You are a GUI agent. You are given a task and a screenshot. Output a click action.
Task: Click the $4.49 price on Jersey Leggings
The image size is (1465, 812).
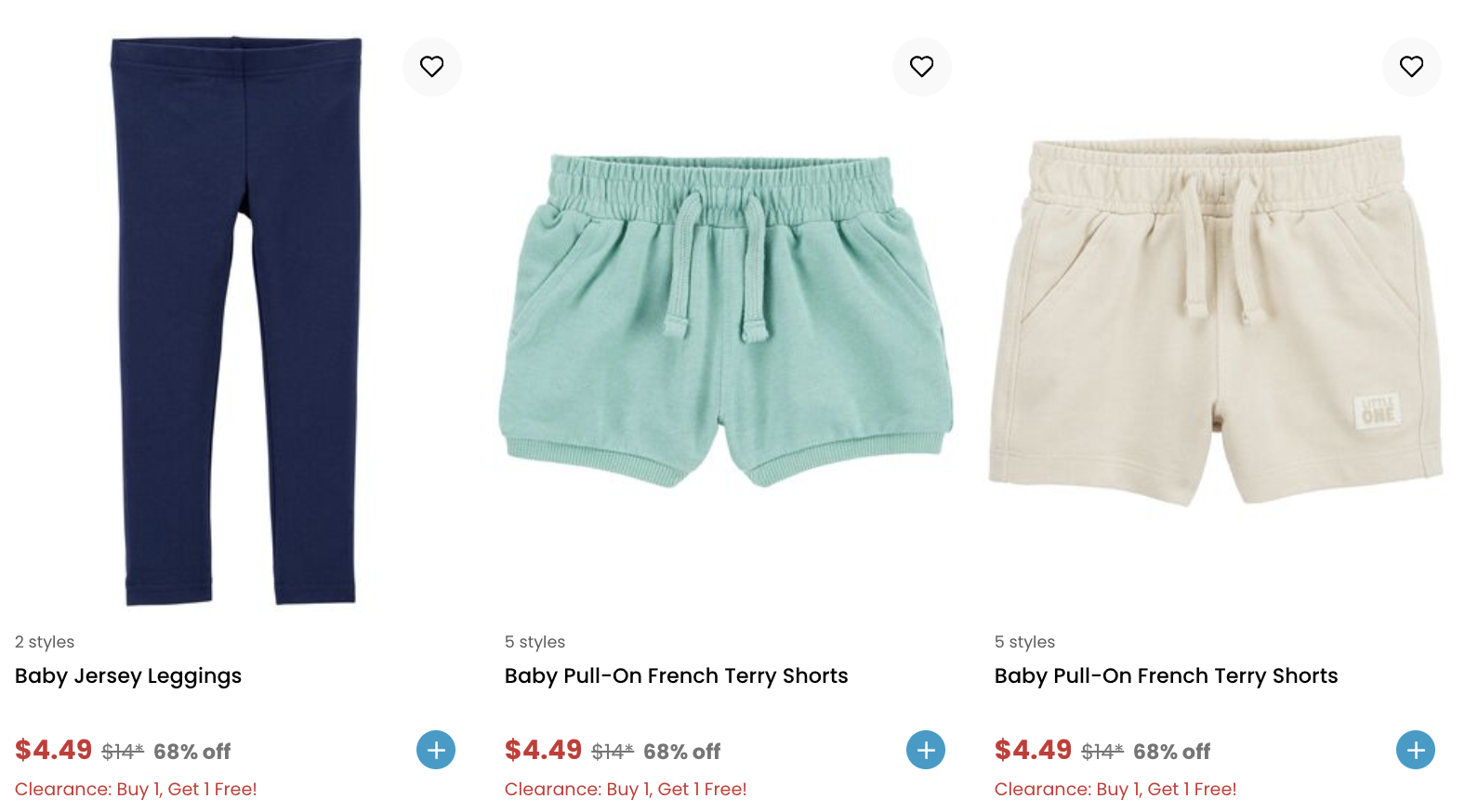[x=54, y=750]
